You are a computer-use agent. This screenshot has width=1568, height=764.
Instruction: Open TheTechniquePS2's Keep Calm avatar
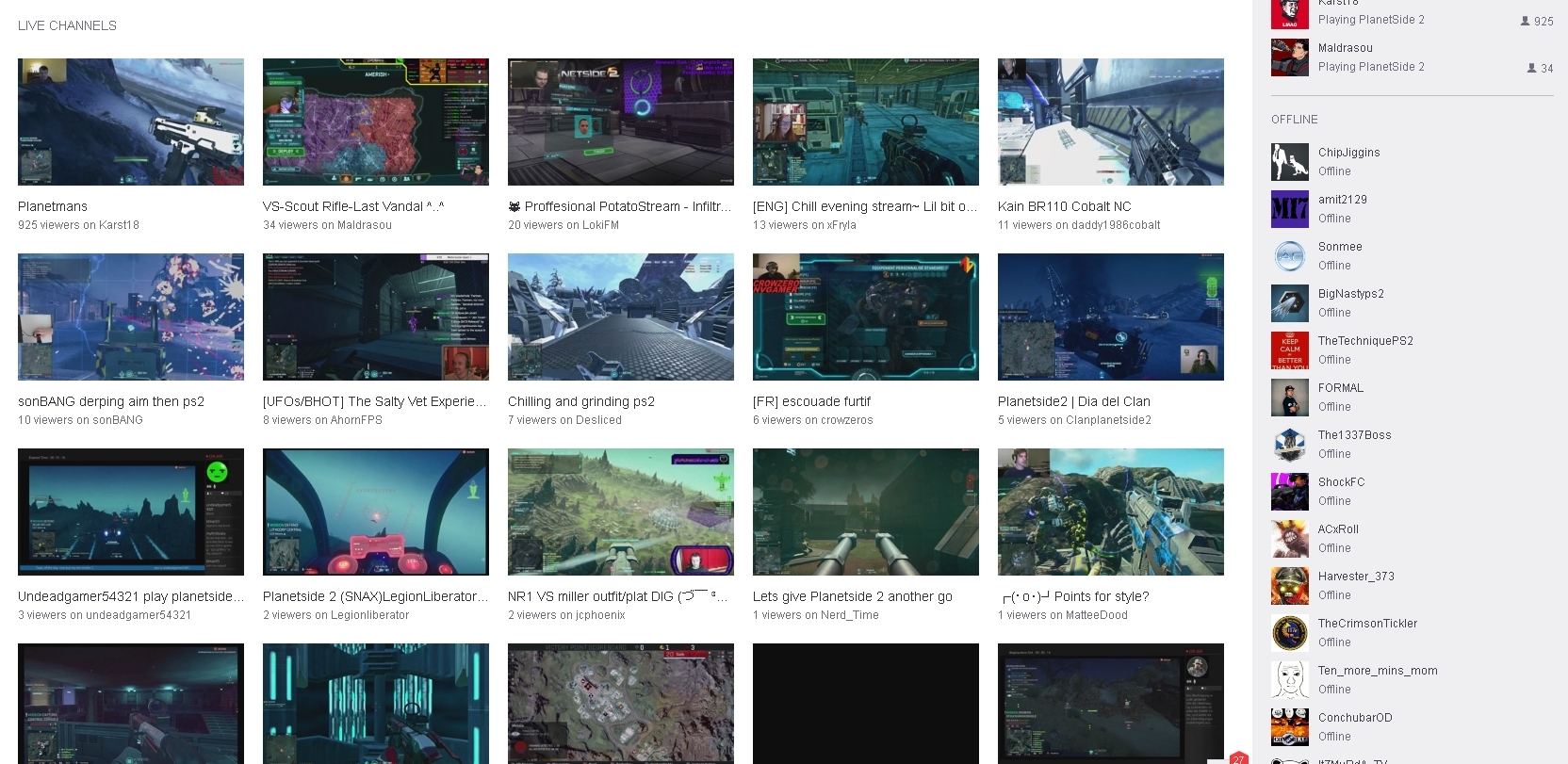[1290, 350]
